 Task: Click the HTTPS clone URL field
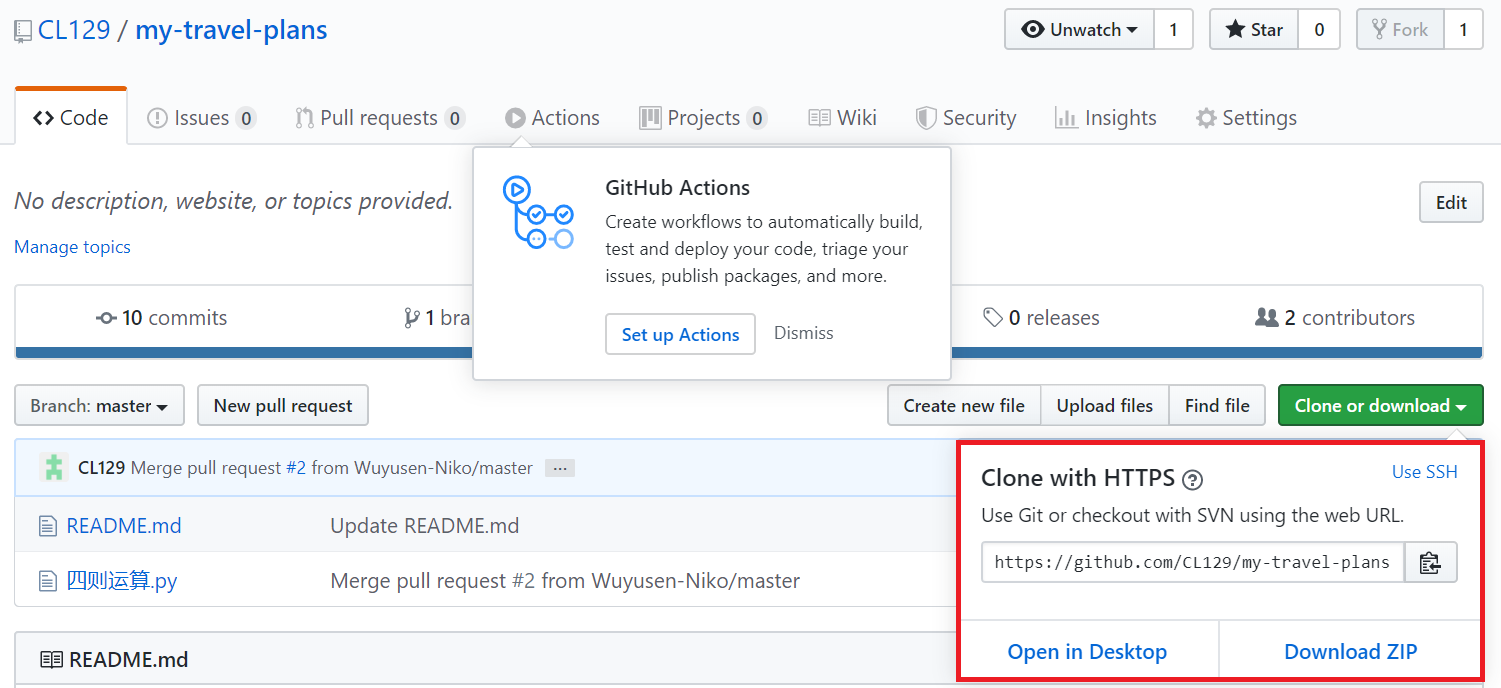(1193, 562)
